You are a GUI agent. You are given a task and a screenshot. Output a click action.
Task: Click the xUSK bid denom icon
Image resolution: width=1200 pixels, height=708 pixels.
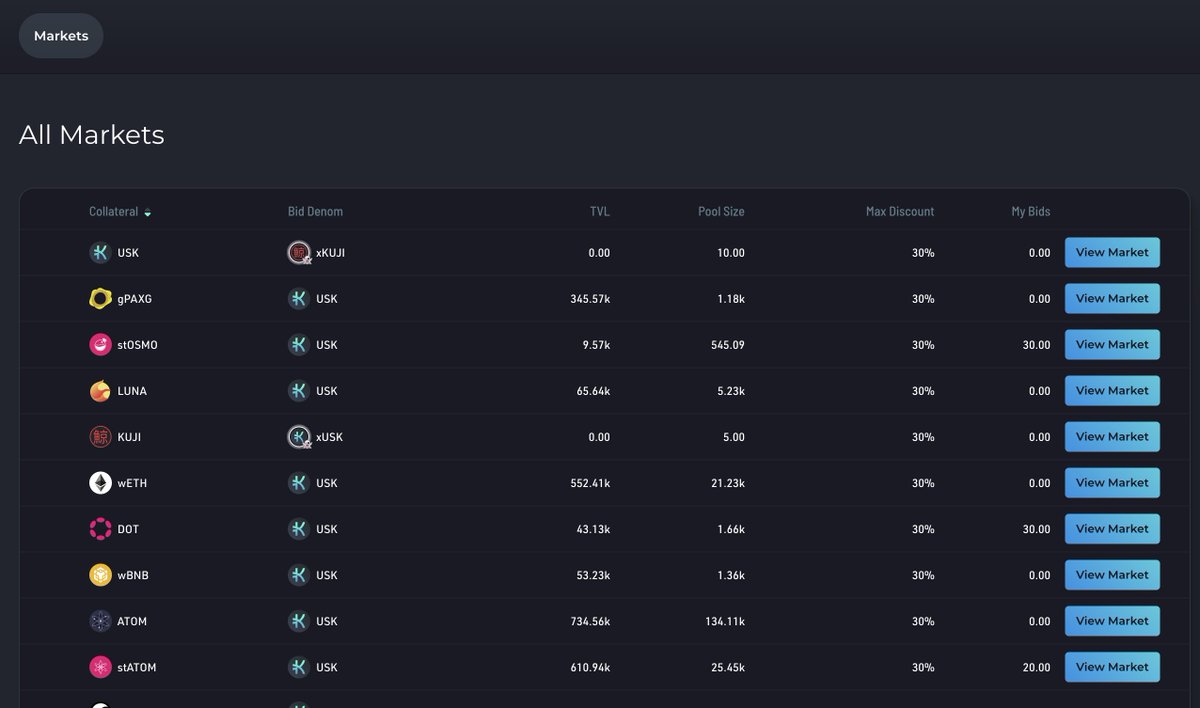(x=299, y=437)
